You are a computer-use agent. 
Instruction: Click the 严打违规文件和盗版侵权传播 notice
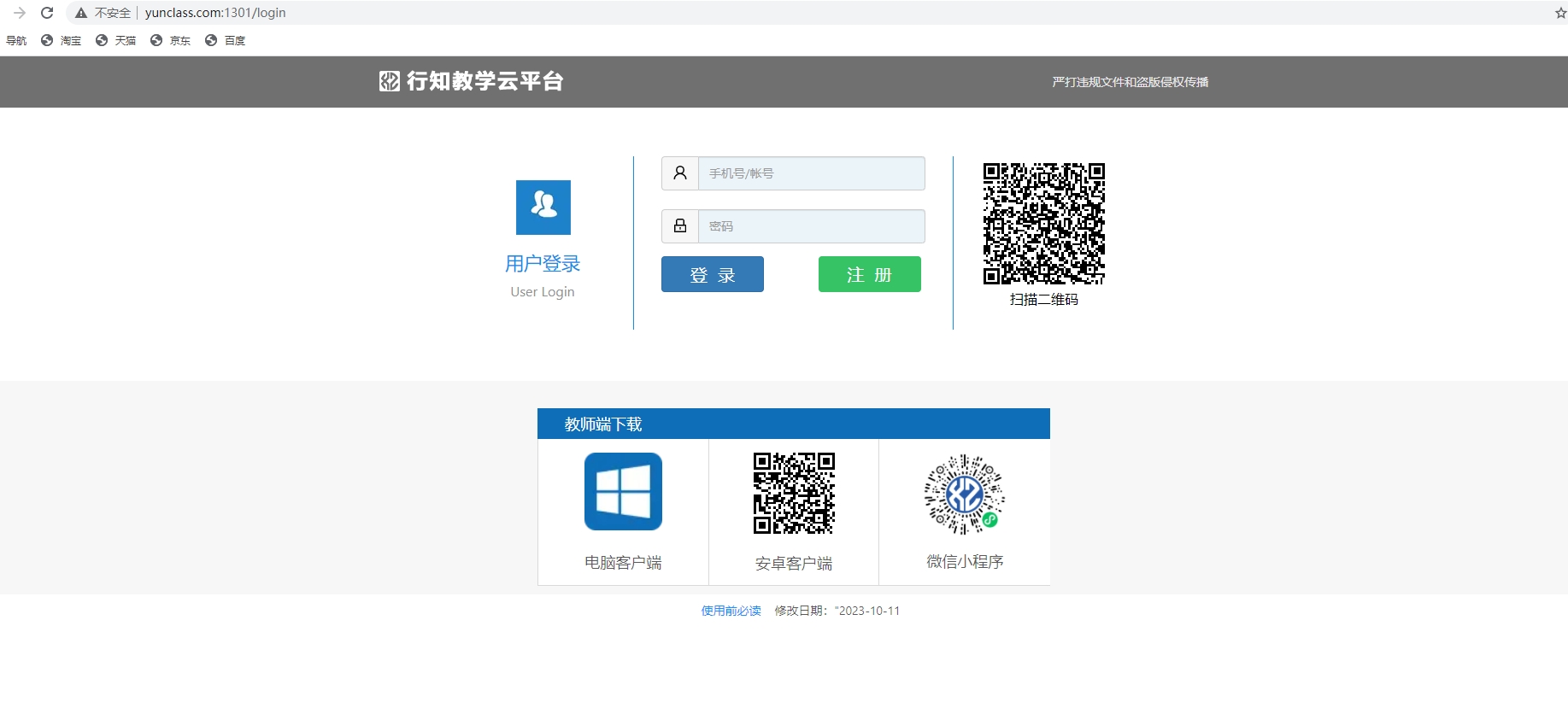pos(1130,82)
